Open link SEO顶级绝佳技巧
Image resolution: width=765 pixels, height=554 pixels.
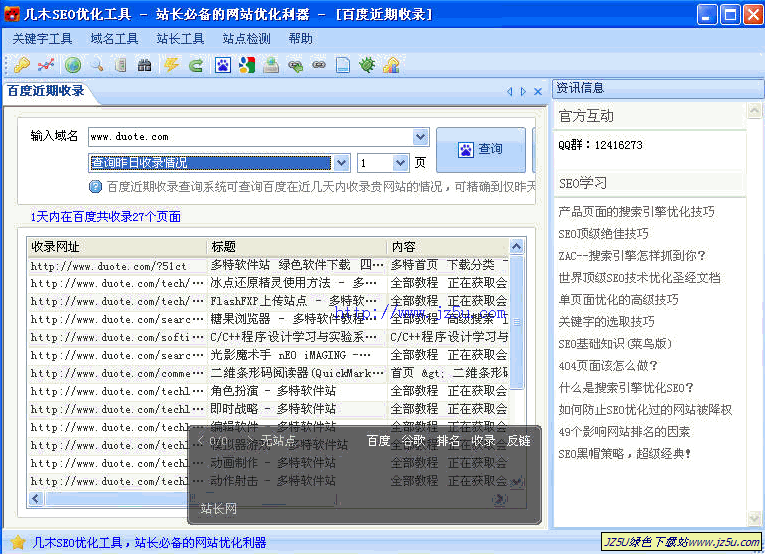604,234
